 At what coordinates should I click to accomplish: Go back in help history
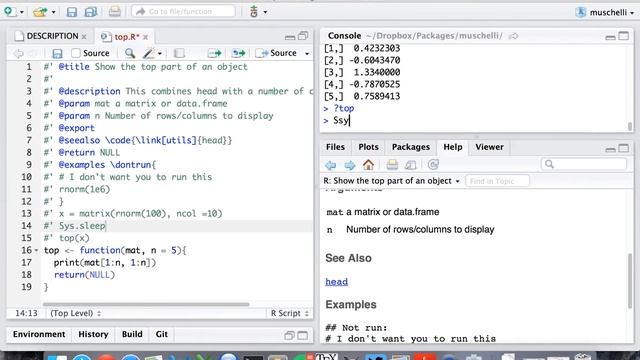point(331,165)
